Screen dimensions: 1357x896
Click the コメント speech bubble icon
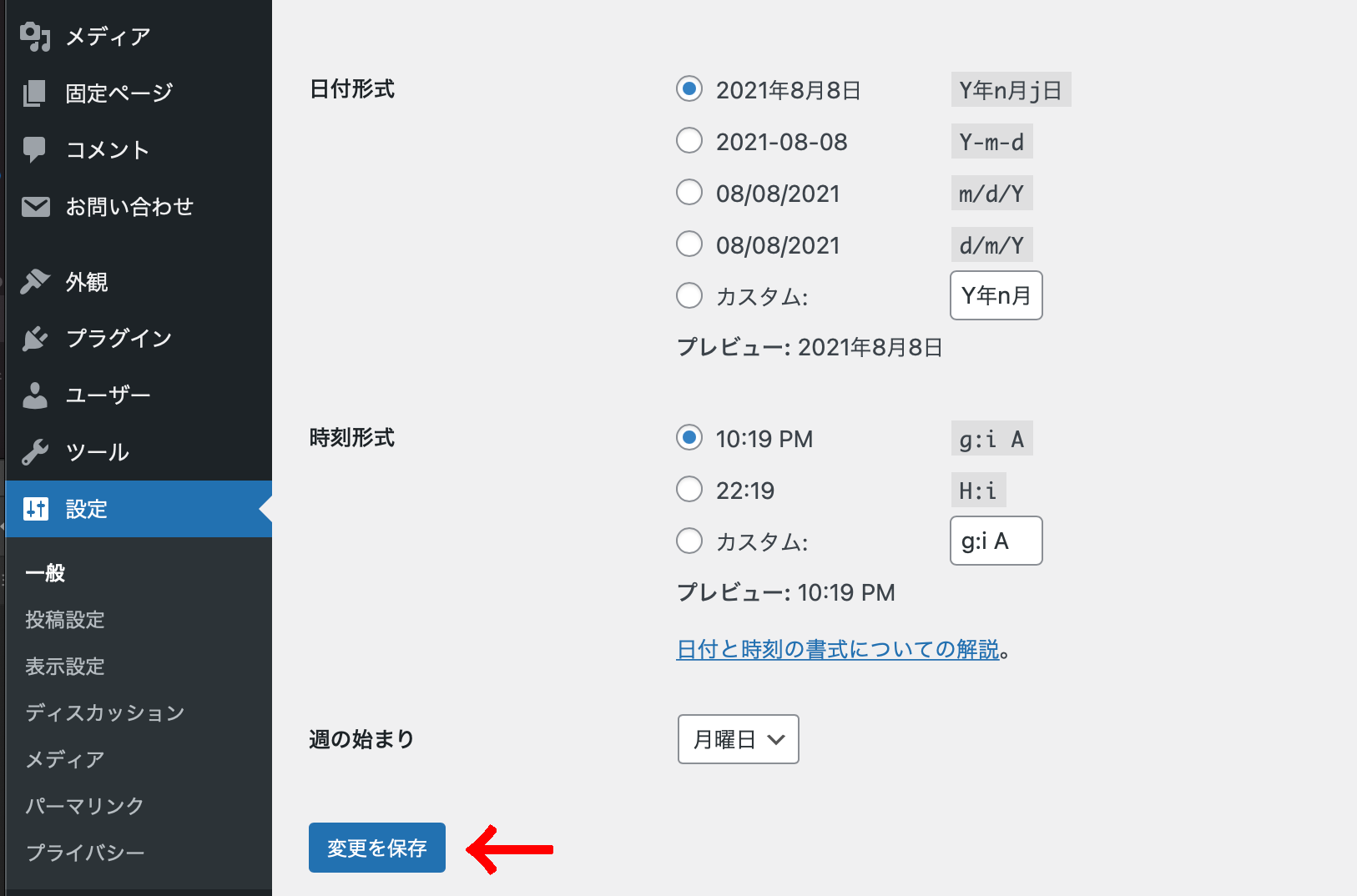35,150
